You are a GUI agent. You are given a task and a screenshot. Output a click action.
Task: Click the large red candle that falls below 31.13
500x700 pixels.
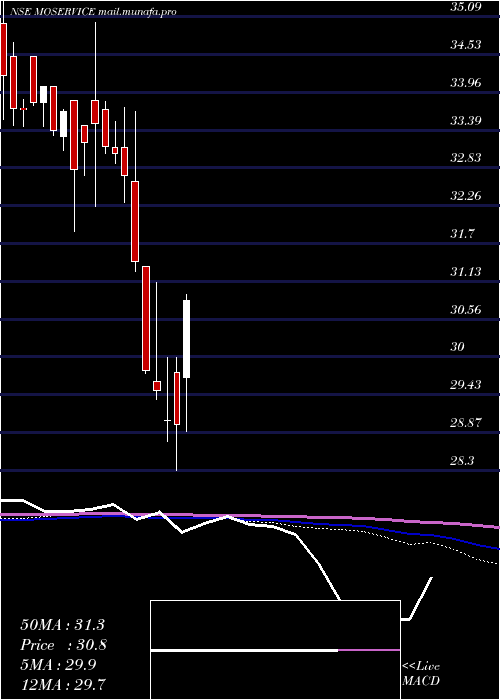pyautogui.click(x=146, y=318)
